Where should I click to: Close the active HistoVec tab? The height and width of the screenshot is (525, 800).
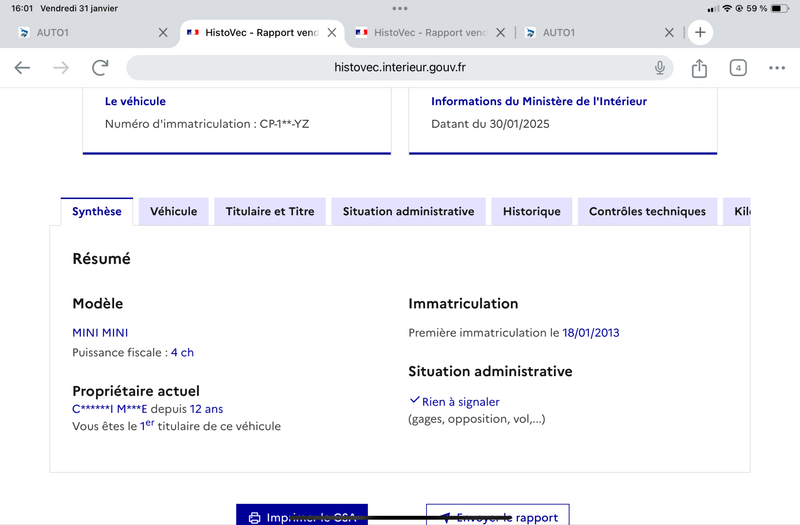(x=332, y=33)
